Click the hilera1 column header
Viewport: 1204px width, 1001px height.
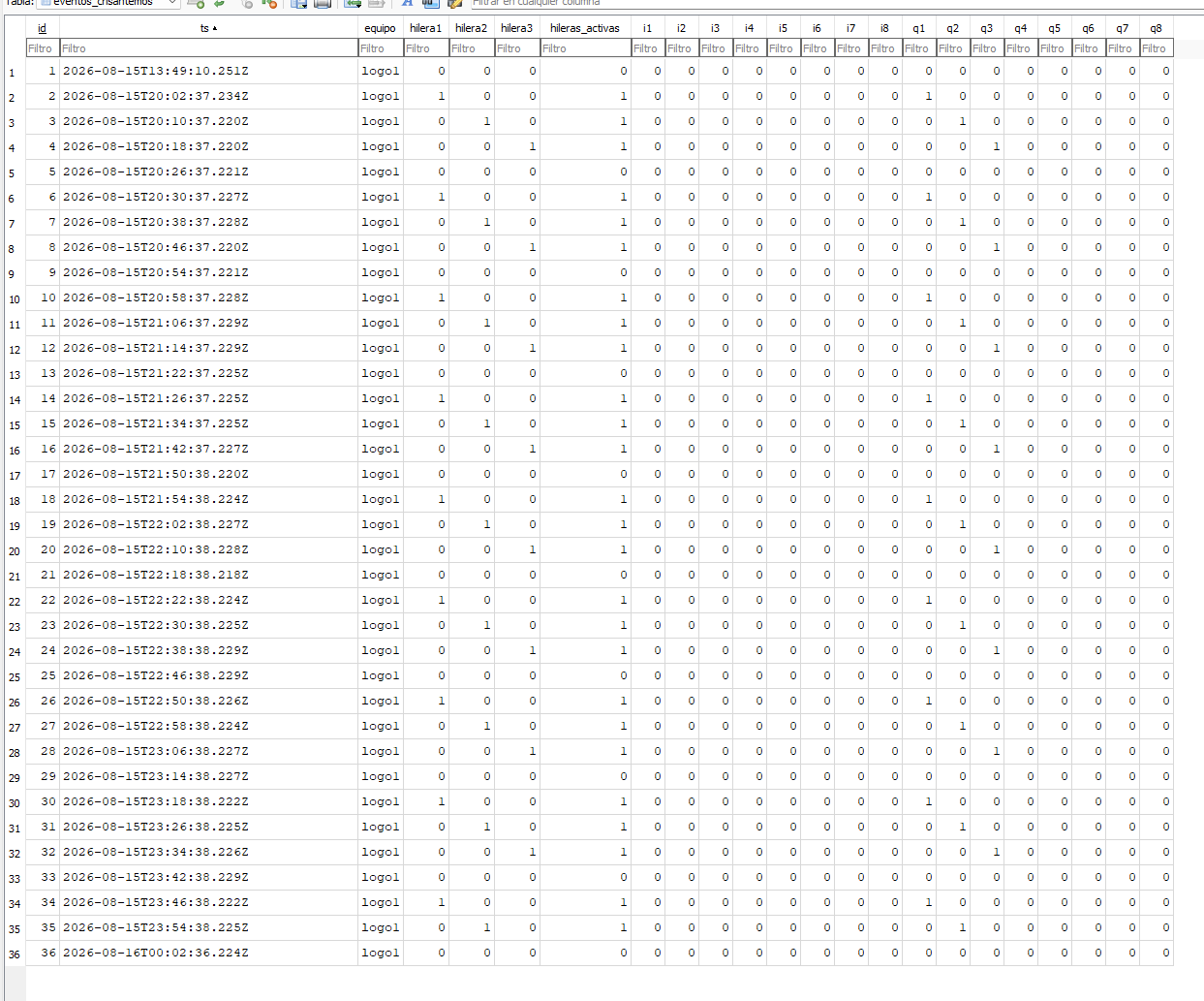pos(425,28)
